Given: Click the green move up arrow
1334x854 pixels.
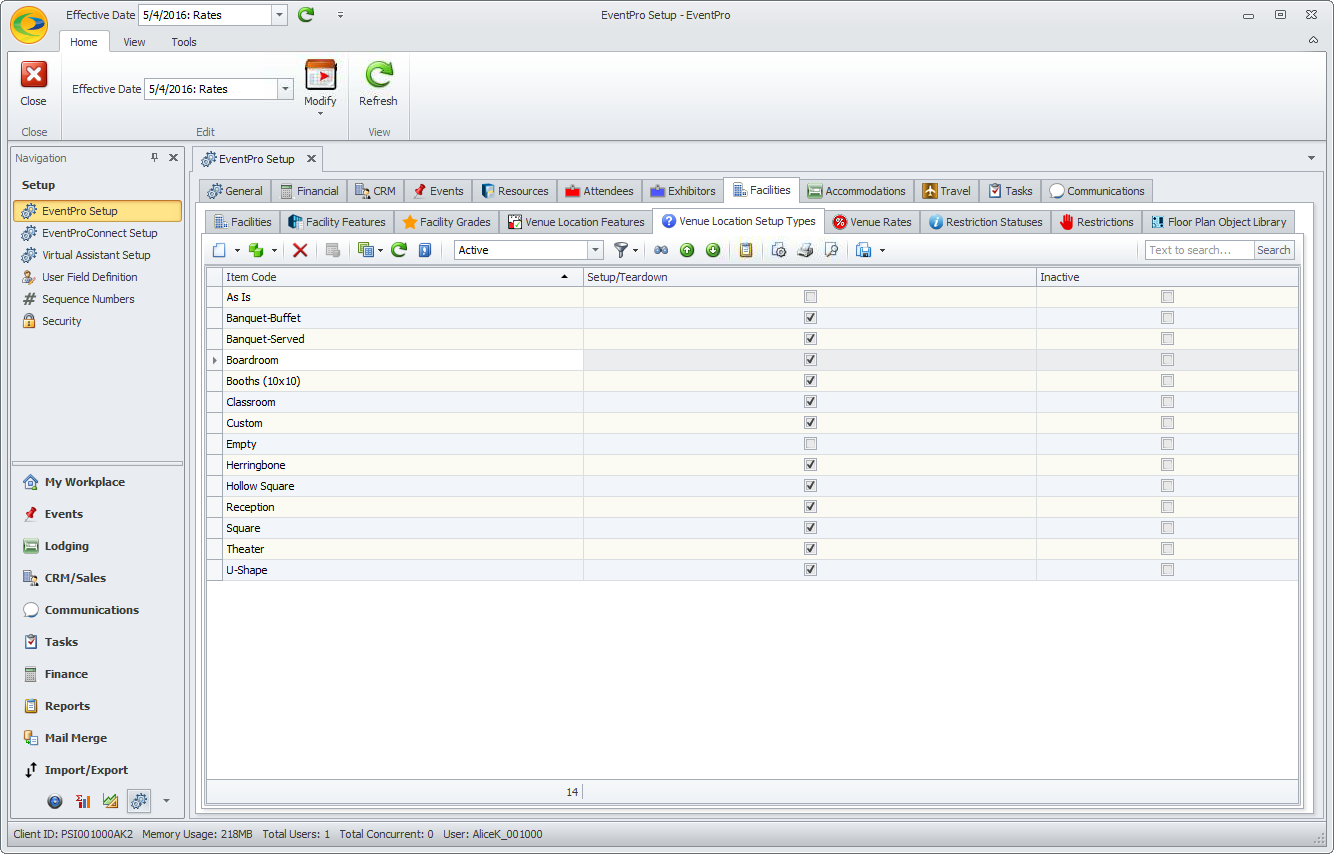Looking at the screenshot, I should tap(687, 250).
